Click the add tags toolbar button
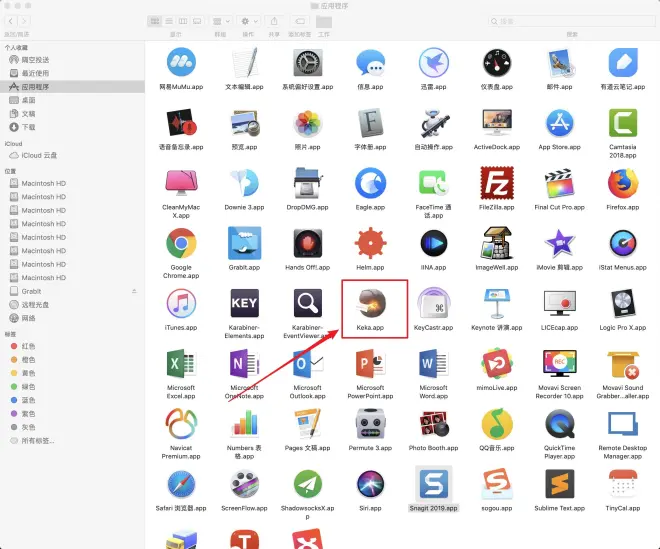660x549 pixels. click(x=300, y=21)
